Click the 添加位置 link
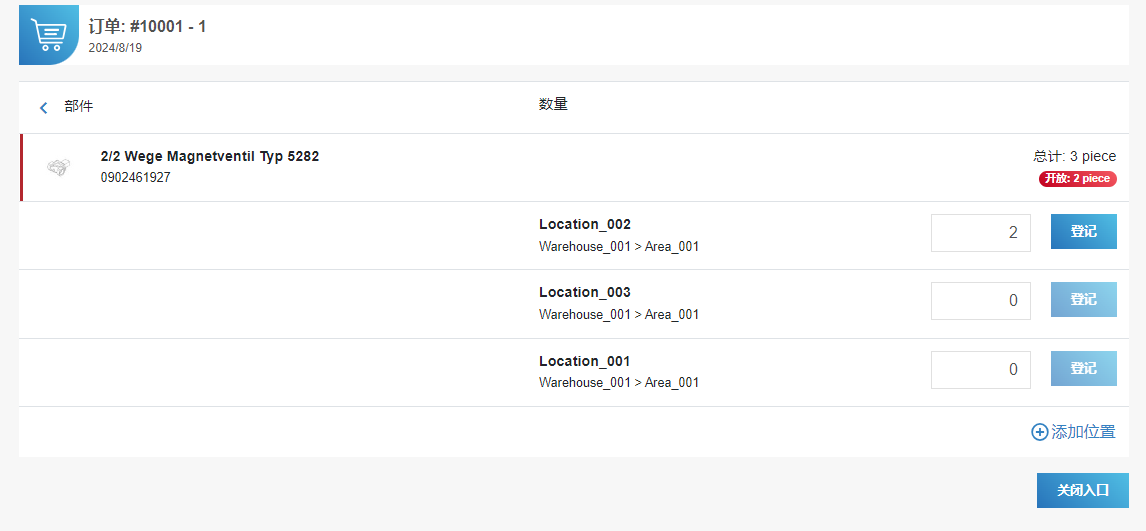 coord(1083,432)
